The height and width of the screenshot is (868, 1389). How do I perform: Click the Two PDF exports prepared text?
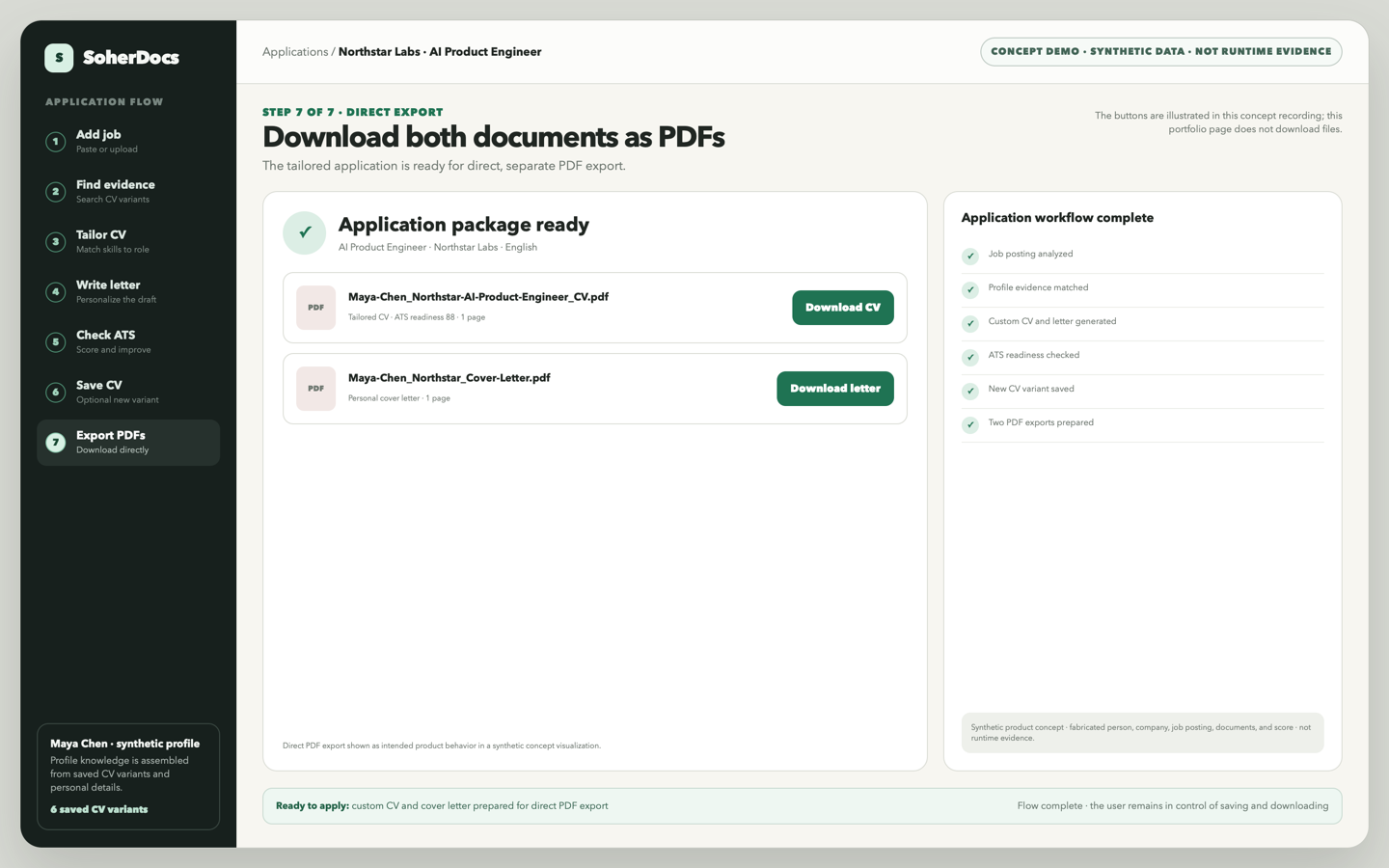click(x=1042, y=423)
